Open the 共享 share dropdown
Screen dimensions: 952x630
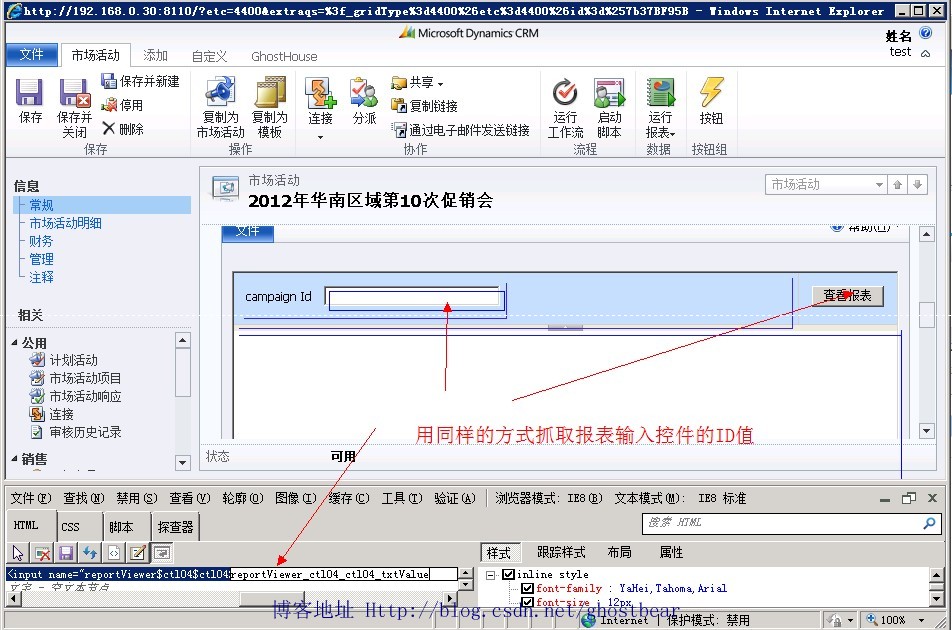point(418,82)
